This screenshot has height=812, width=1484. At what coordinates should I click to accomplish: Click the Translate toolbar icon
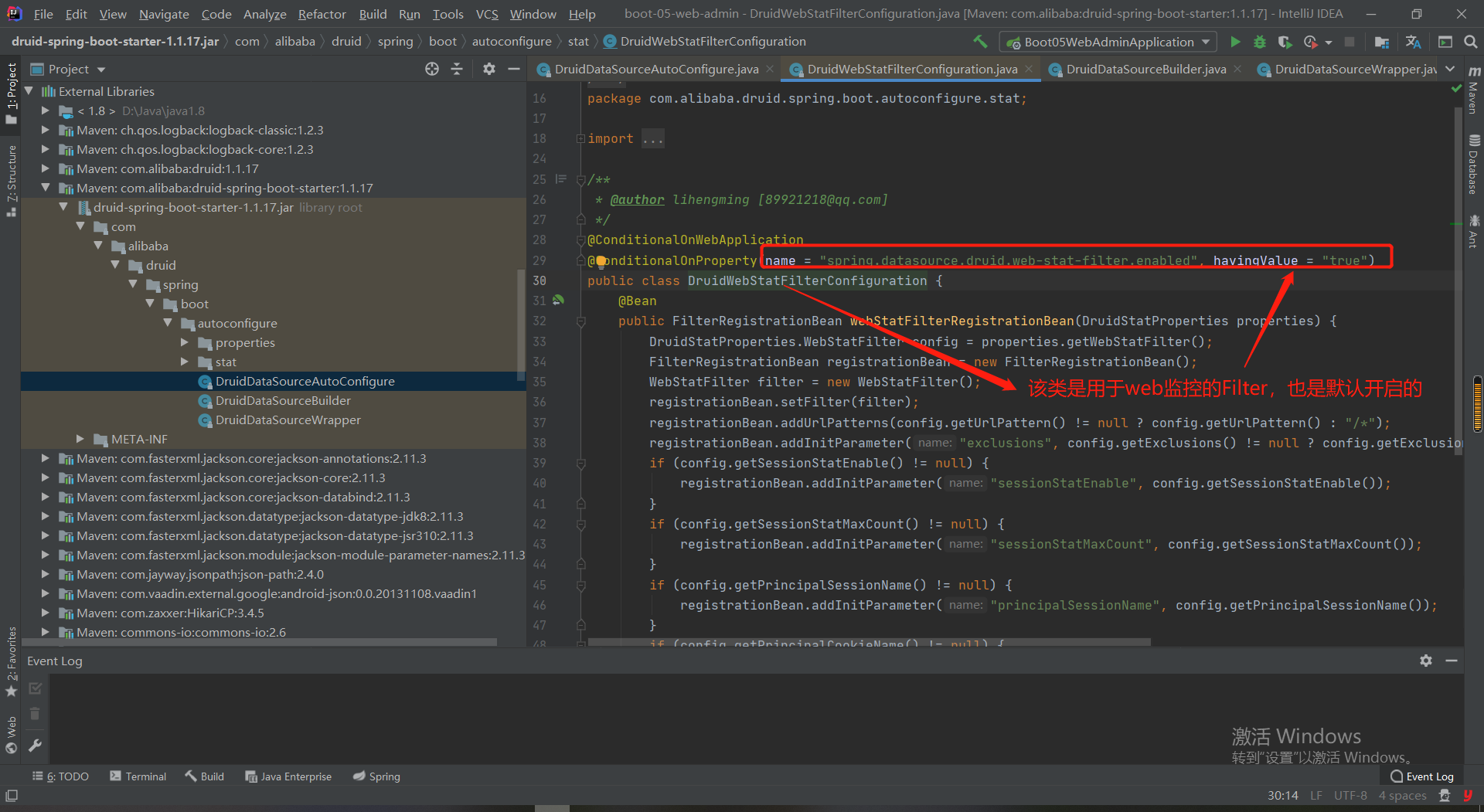(x=1414, y=42)
